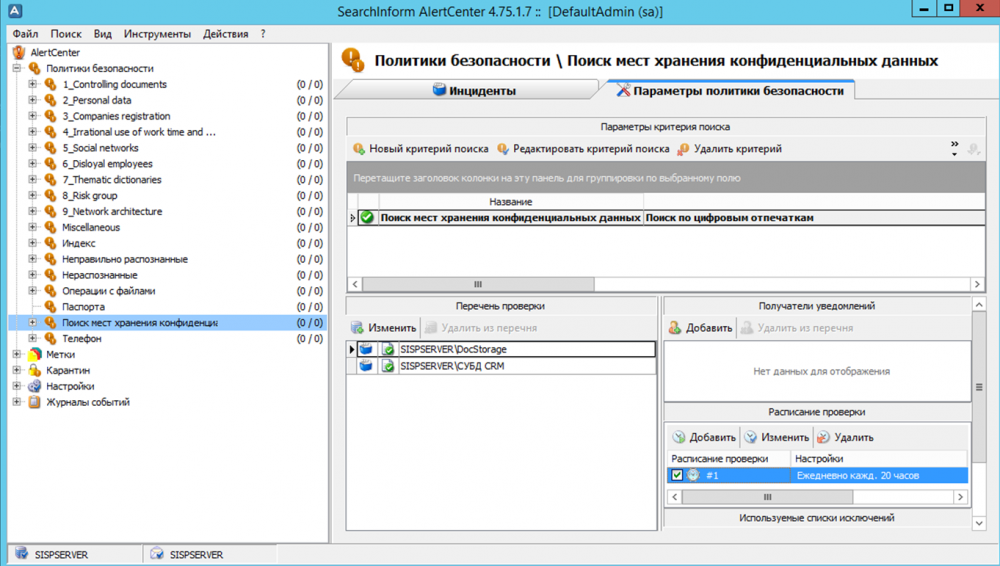Click Изменить in Расписание проверки
Screen dimensions: 1000x566
tap(777, 437)
